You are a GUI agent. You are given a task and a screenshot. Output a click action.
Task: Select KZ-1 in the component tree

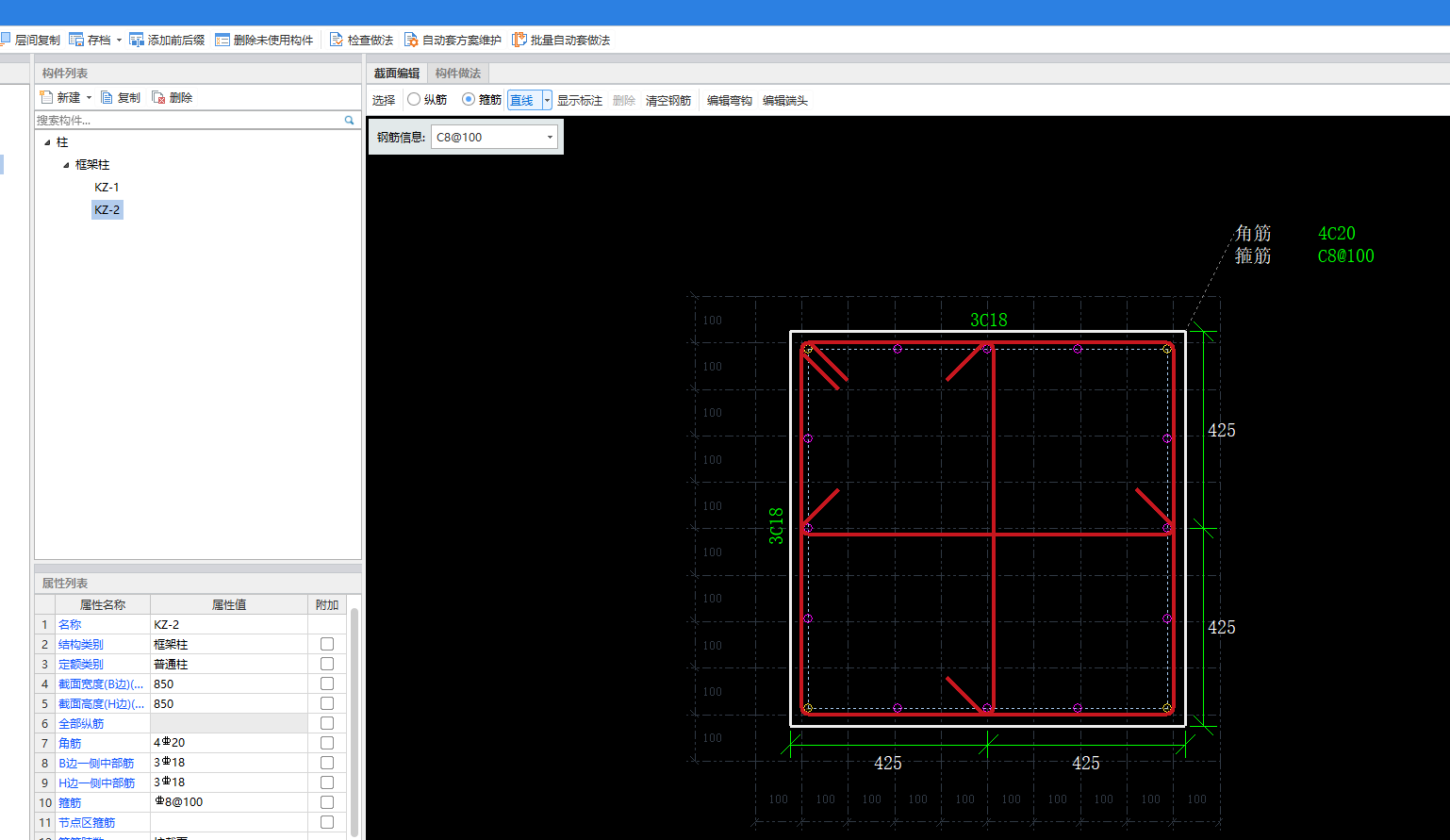click(x=107, y=187)
